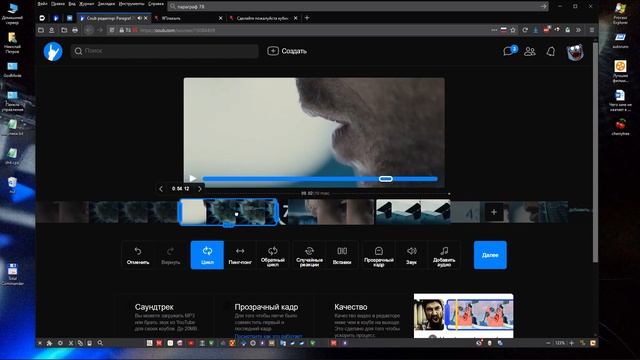The image size is (640, 360).
Task: Reload the page
Action: (x=525, y=30)
